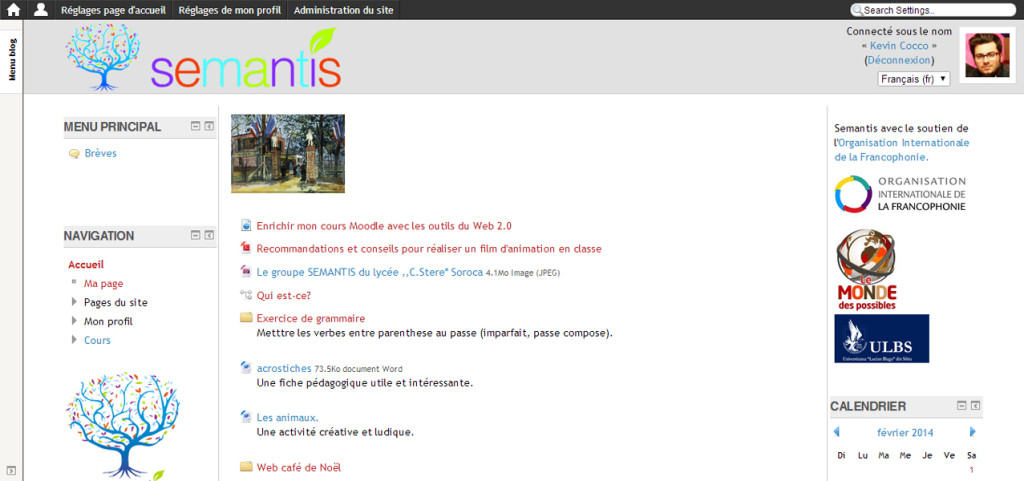Click folder icon beside Exercice de grammaire
Image resolution: width=1024 pixels, height=481 pixels.
pos(246,318)
